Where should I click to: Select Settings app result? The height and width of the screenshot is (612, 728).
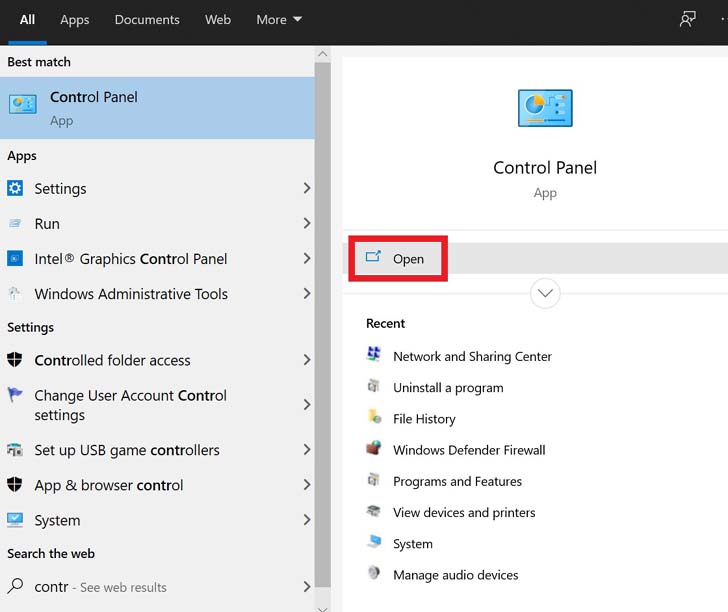(157, 188)
